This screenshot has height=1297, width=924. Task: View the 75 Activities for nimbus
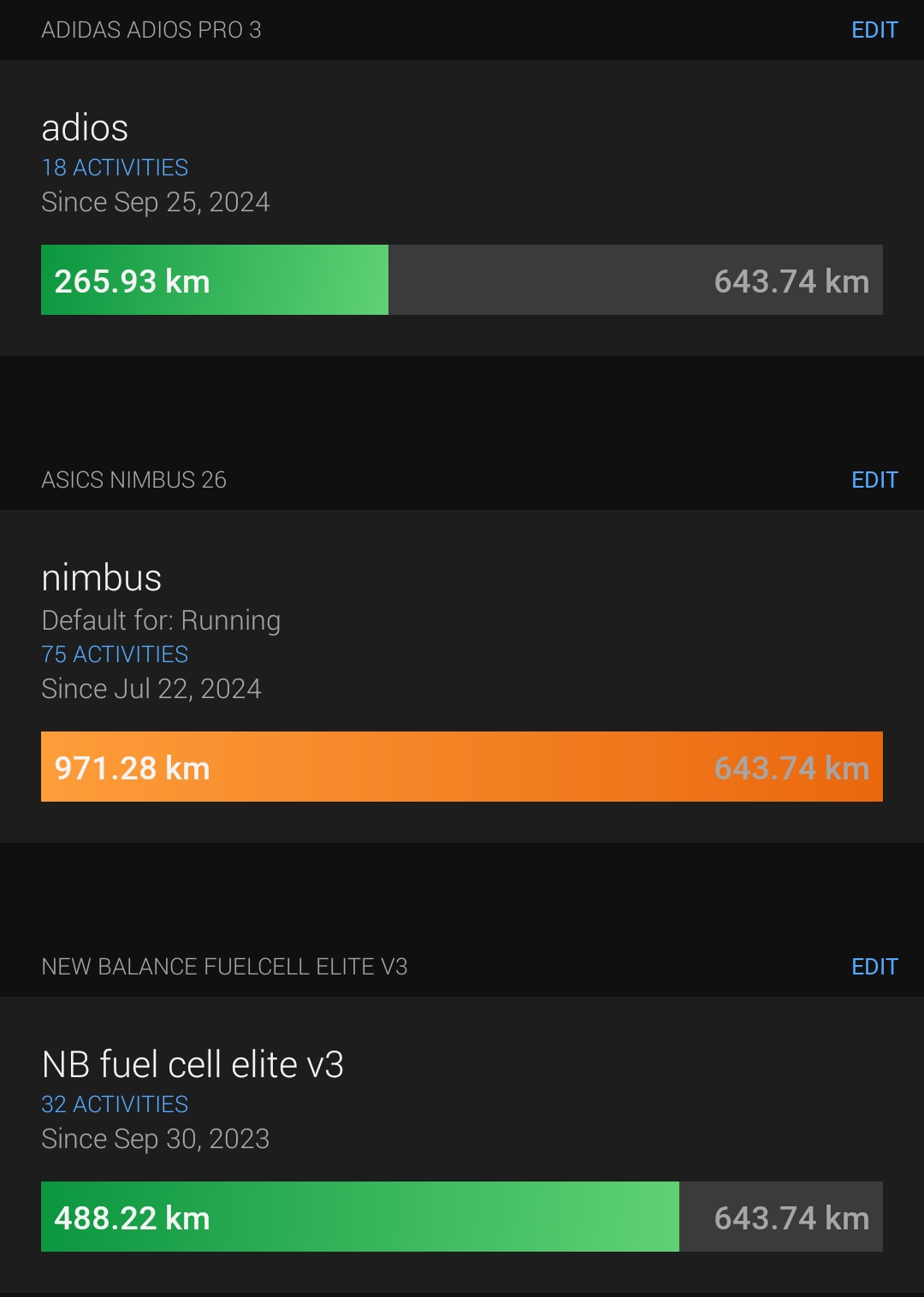pos(115,654)
